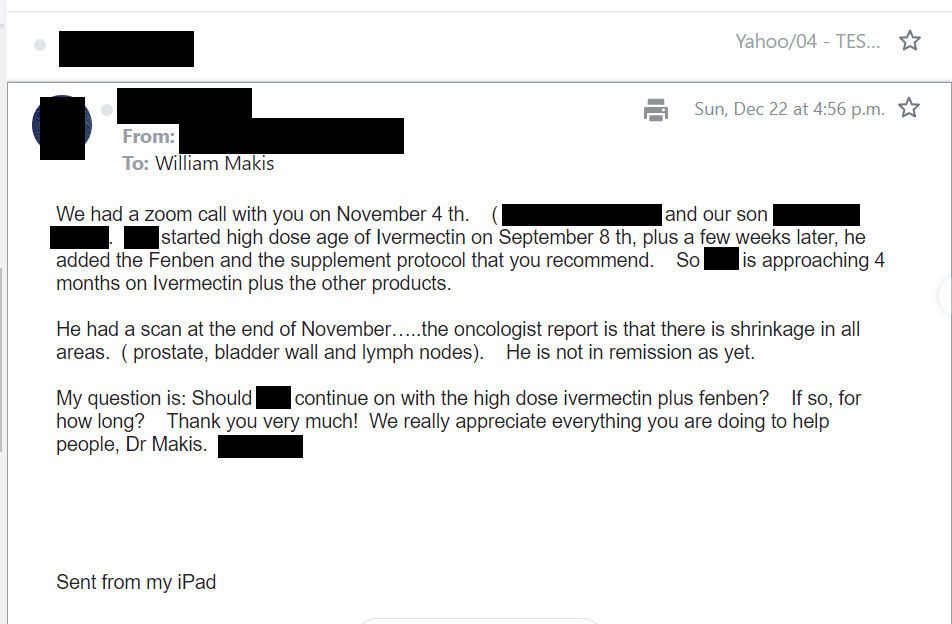The width and height of the screenshot is (952, 624).
Task: Click the "Sent from my iPad" signature line
Action: [136, 582]
